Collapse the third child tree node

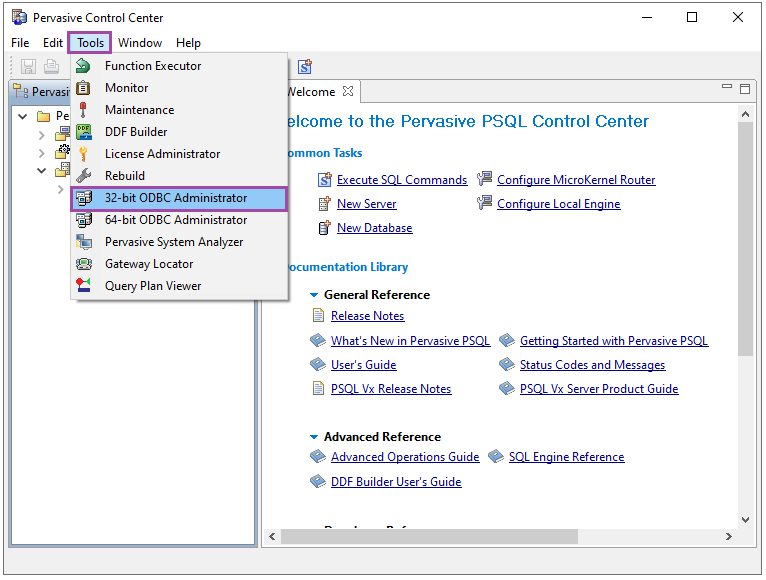[x=42, y=171]
